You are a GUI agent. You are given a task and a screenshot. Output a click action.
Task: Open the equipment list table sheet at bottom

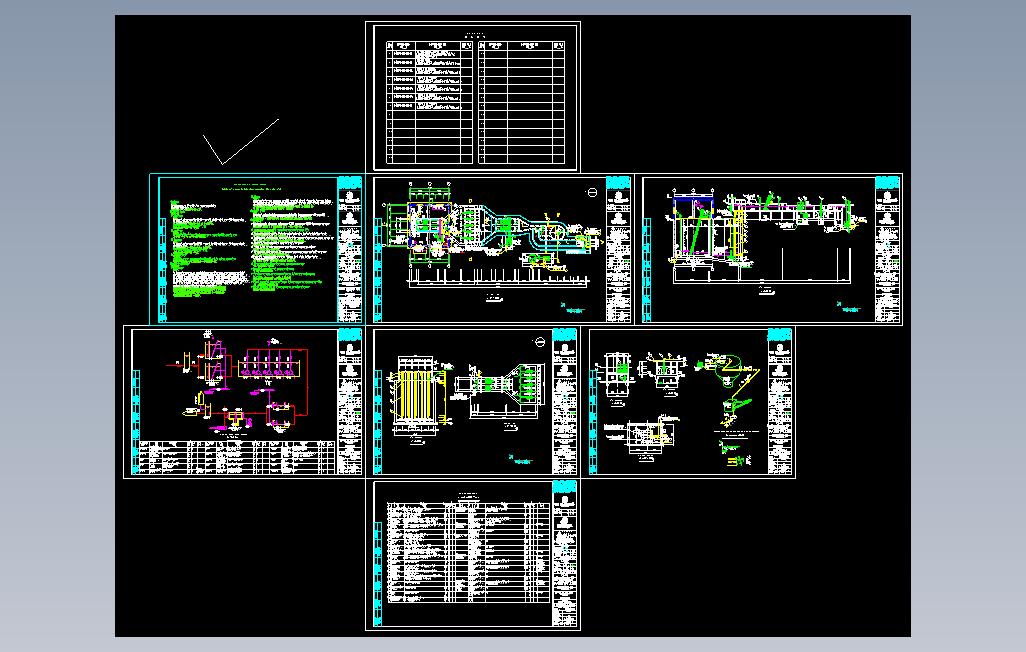pos(473,555)
